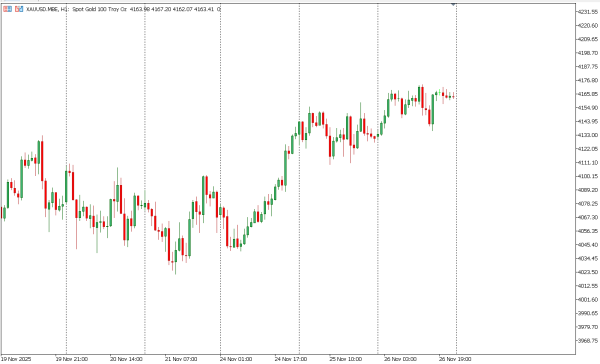Viewport: 600px width, 364px height.
Task: Click the 4001.60 price scale label
Action: click(588, 300)
